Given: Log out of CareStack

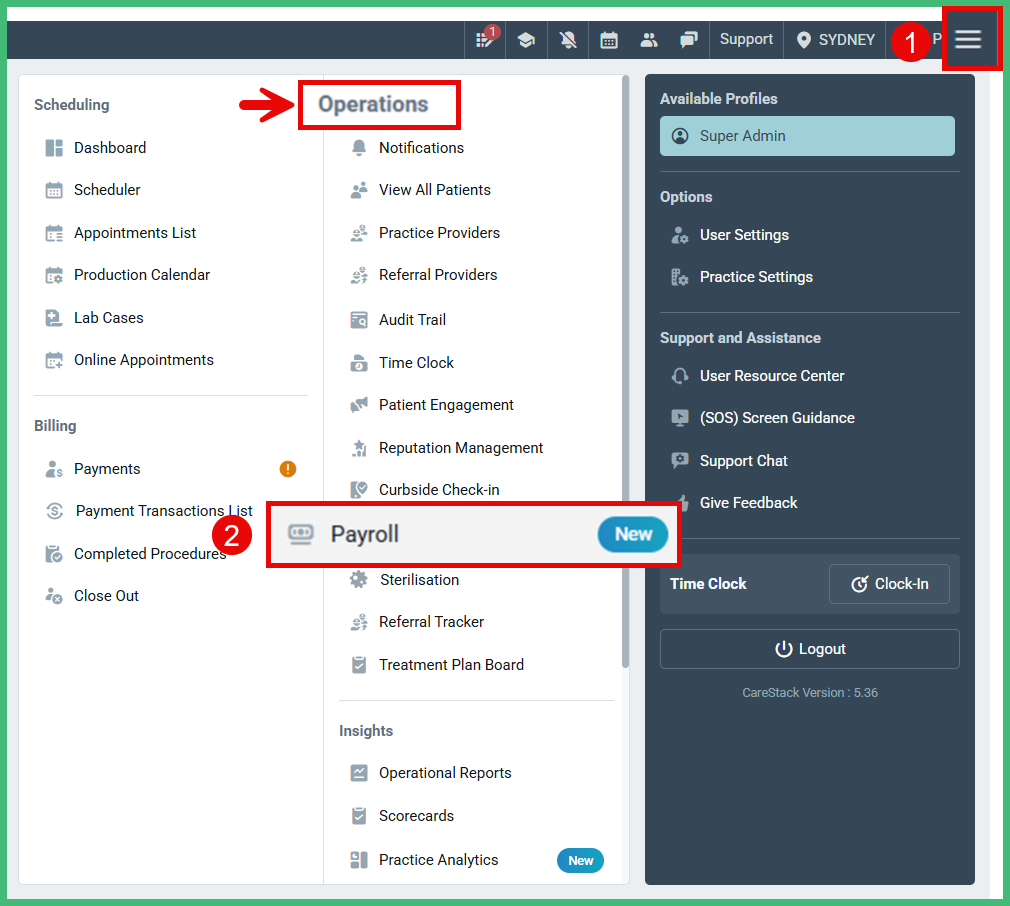Looking at the screenshot, I should click(809, 649).
